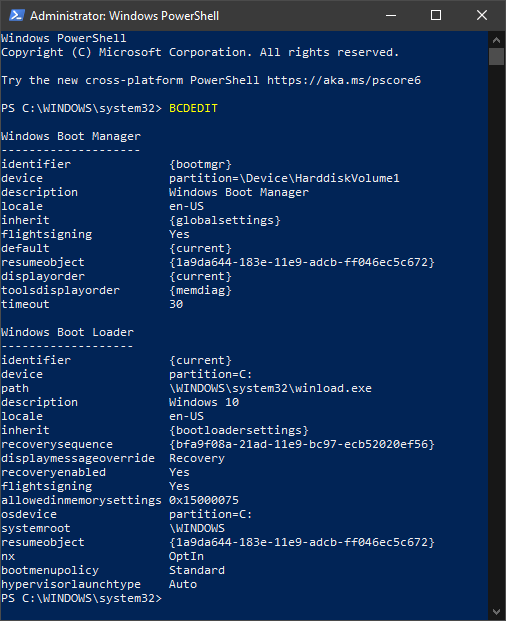
Task: Click the 'Windows Boot Manager' heading
Action: coord(71,136)
